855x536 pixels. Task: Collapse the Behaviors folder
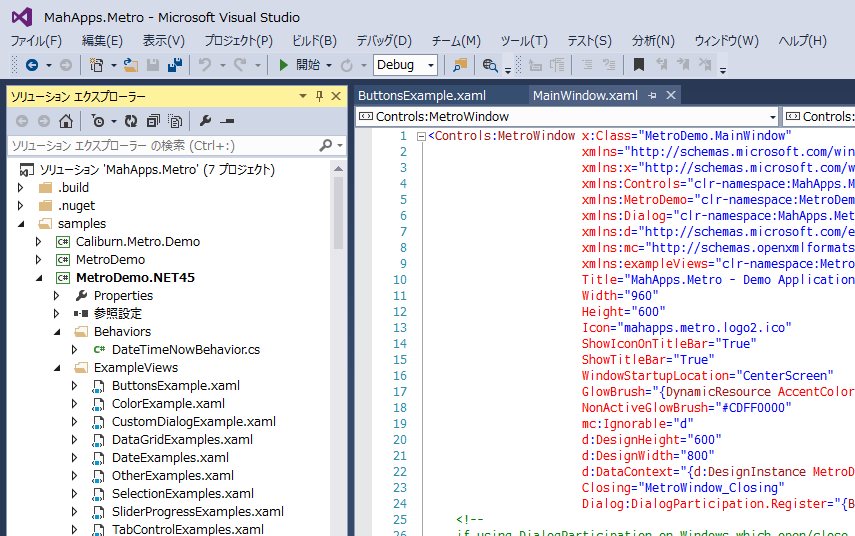pos(57,332)
